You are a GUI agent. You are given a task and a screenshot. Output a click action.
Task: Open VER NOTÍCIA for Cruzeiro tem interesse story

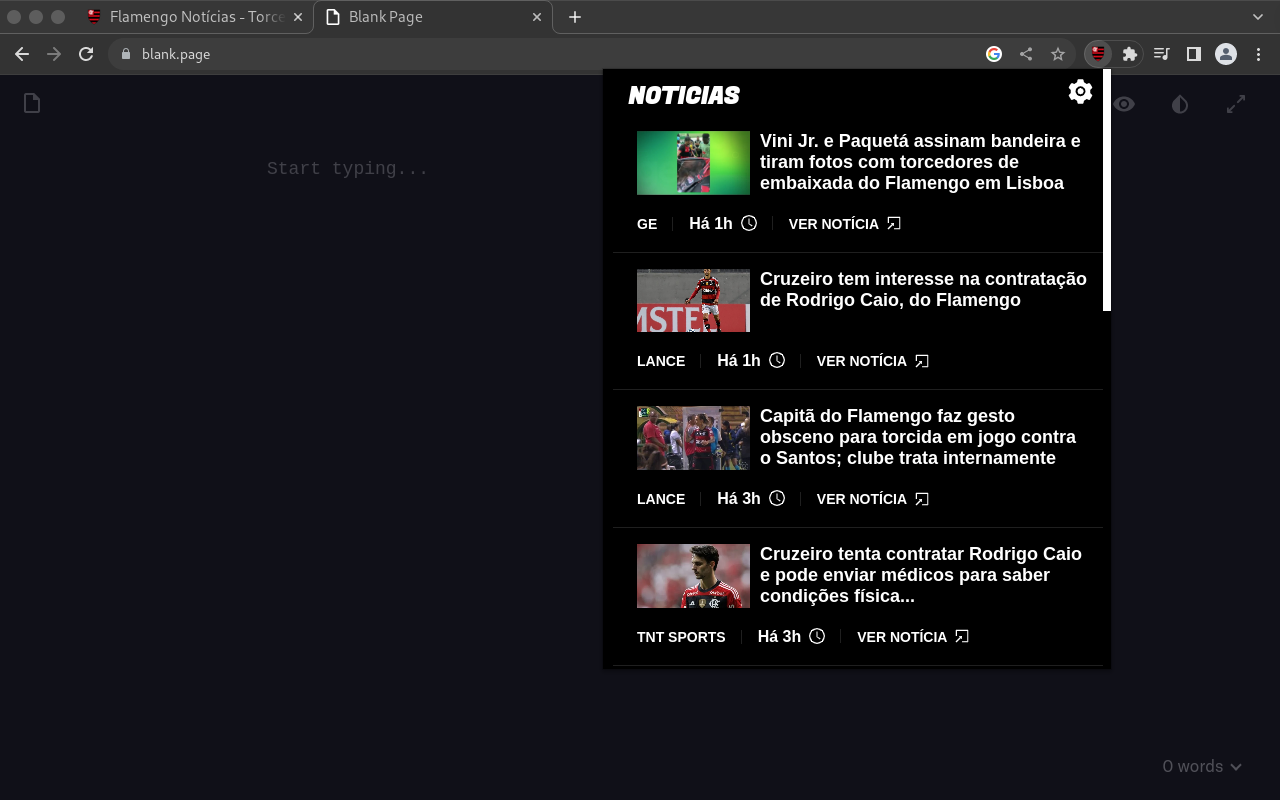click(x=873, y=361)
